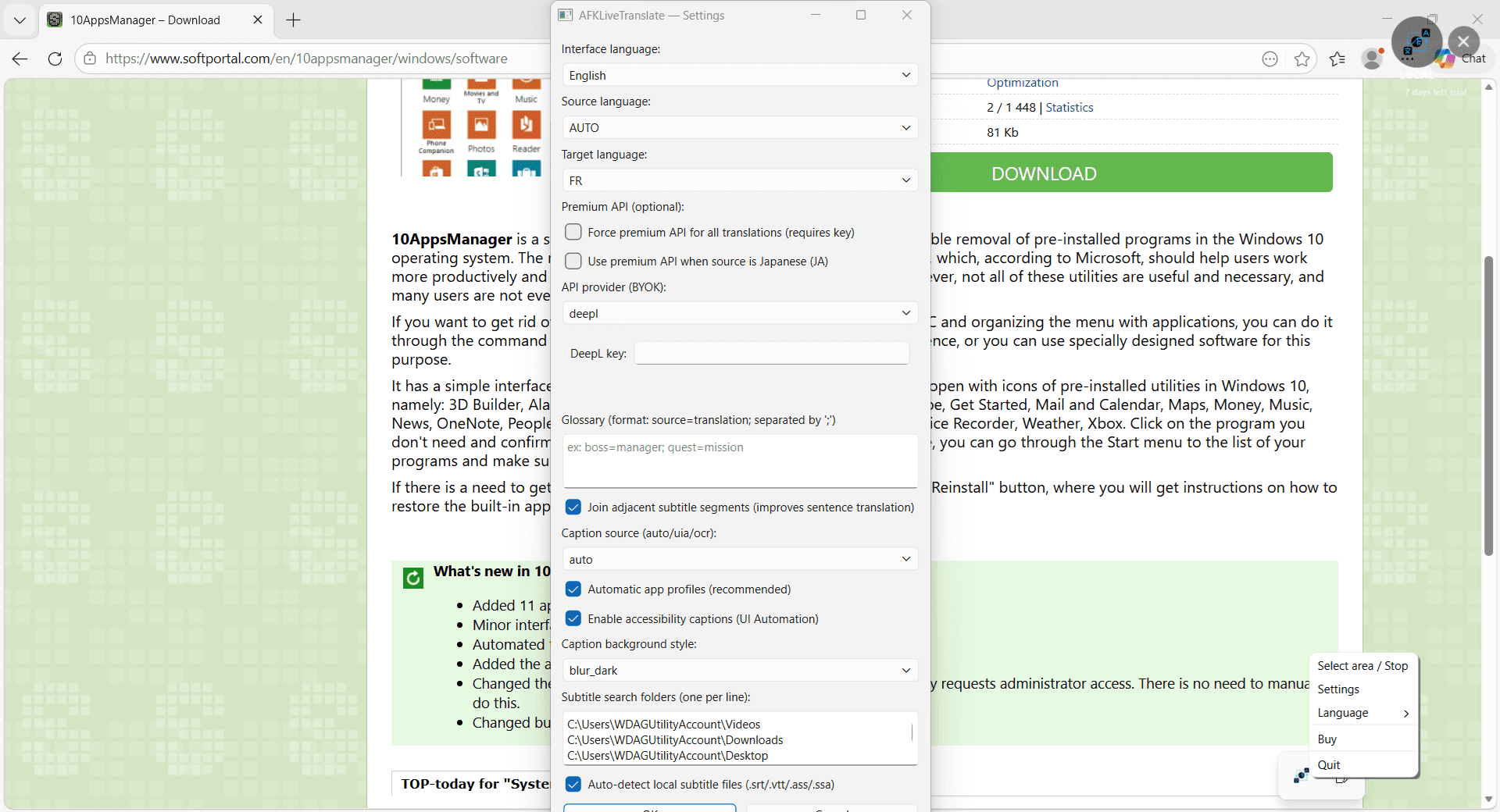This screenshot has width=1500, height=812.
Task: Toggle Automatic app profiles checkbox
Action: [573, 589]
